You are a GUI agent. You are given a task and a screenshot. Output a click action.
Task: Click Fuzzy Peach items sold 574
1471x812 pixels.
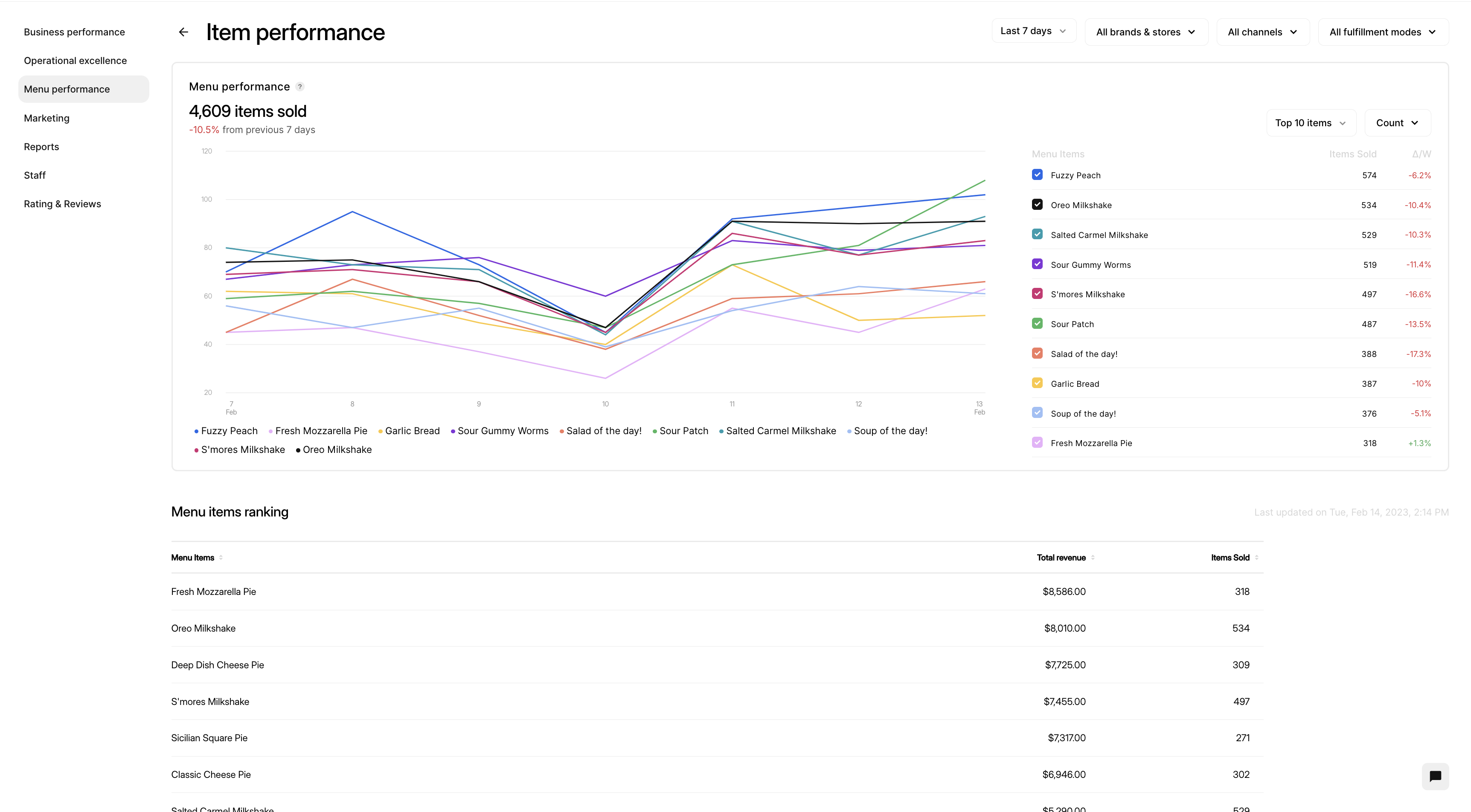tap(1369, 175)
